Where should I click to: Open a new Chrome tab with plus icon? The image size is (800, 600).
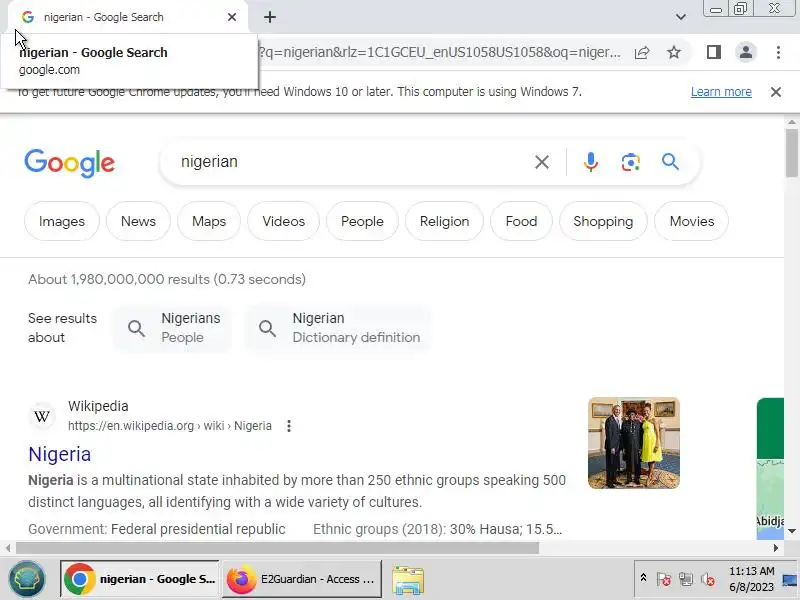click(270, 17)
